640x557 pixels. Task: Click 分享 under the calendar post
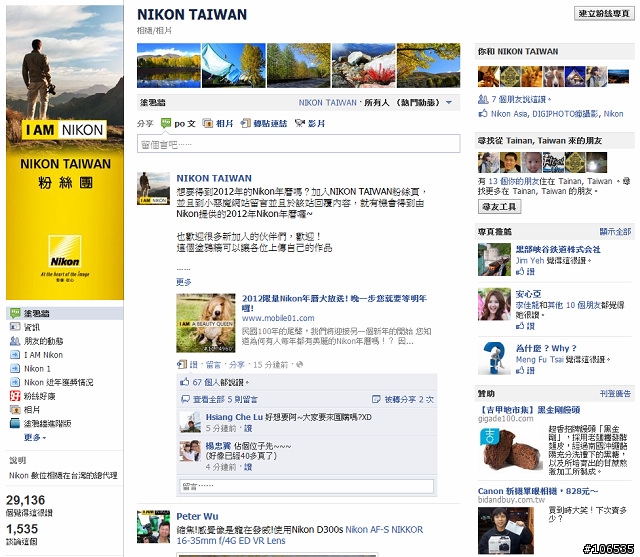tap(236, 364)
